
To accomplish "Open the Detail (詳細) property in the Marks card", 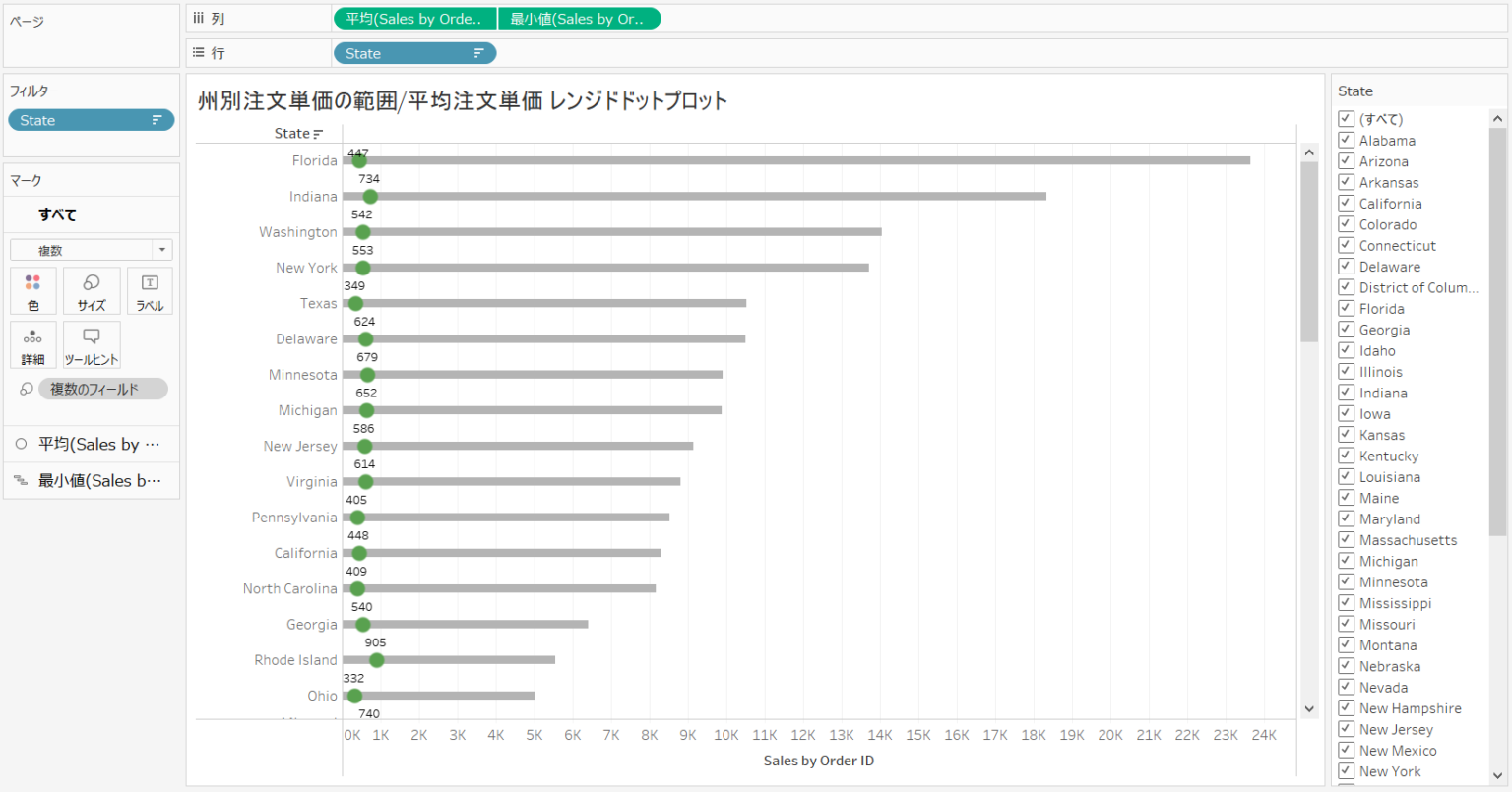I will [x=33, y=345].
